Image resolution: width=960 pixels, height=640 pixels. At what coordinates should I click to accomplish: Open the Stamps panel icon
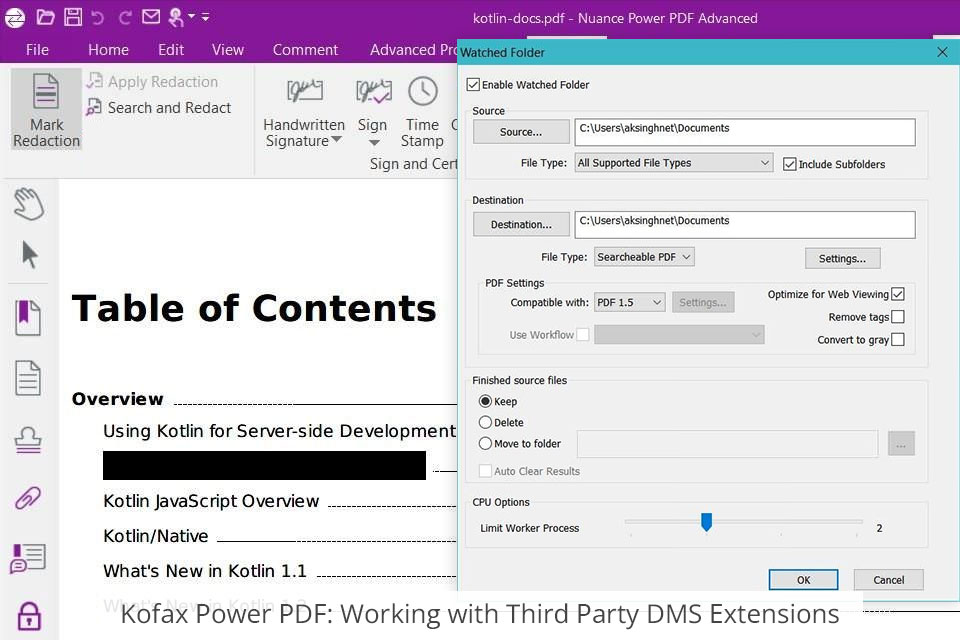point(28,440)
